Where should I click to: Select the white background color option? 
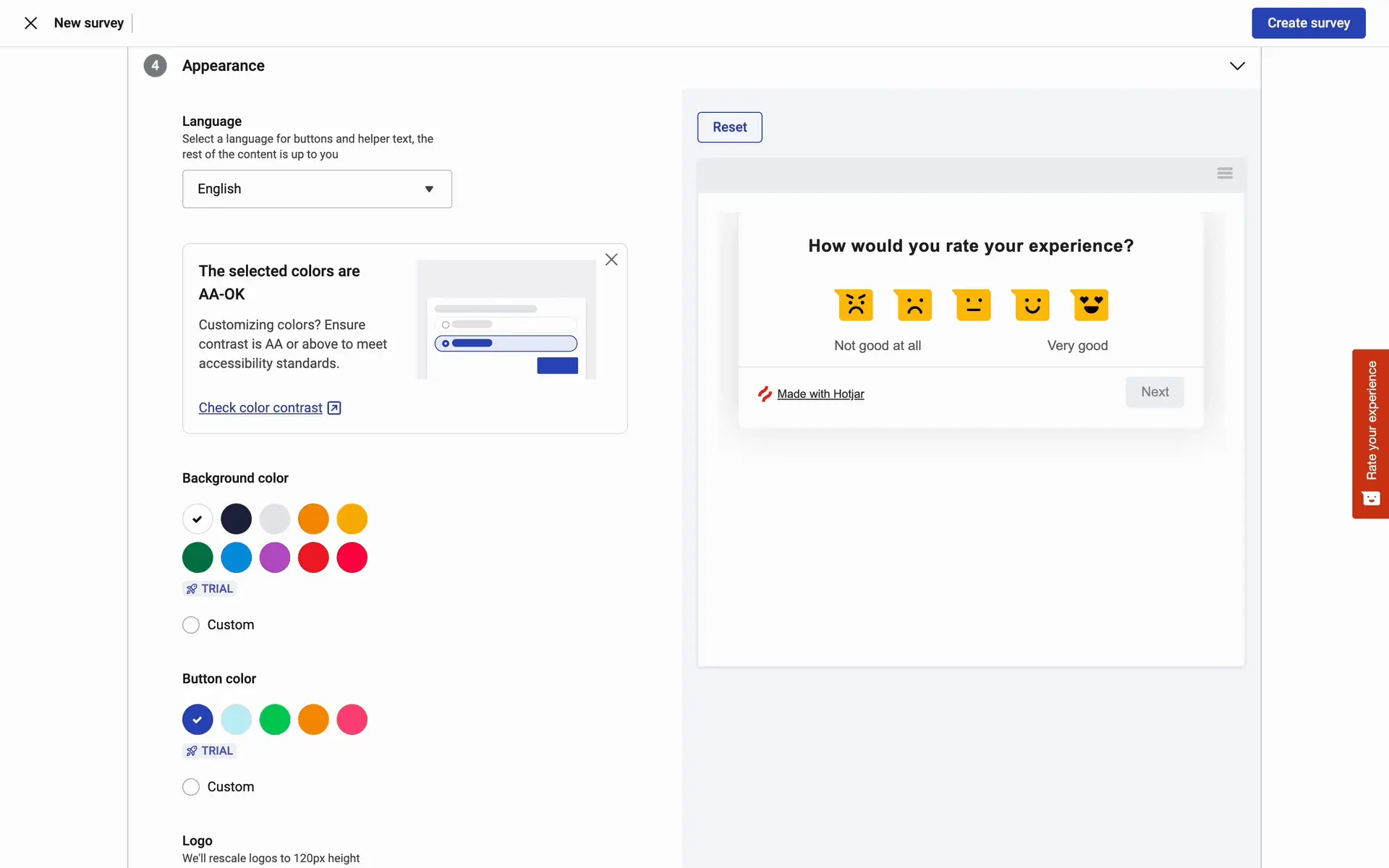click(197, 519)
